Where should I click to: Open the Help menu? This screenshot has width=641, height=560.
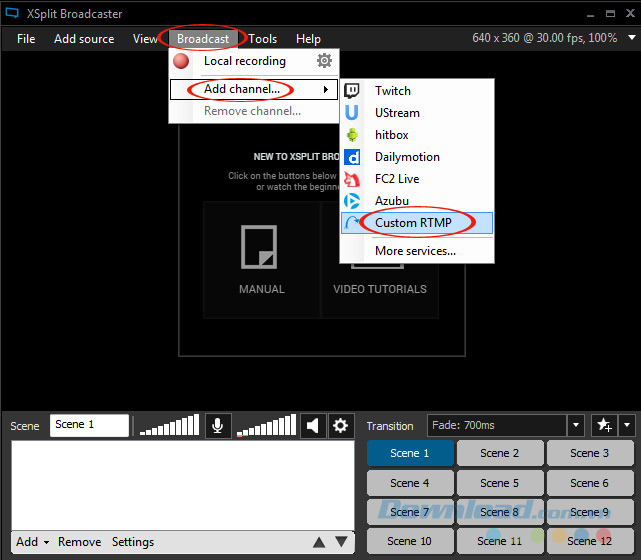pos(308,39)
